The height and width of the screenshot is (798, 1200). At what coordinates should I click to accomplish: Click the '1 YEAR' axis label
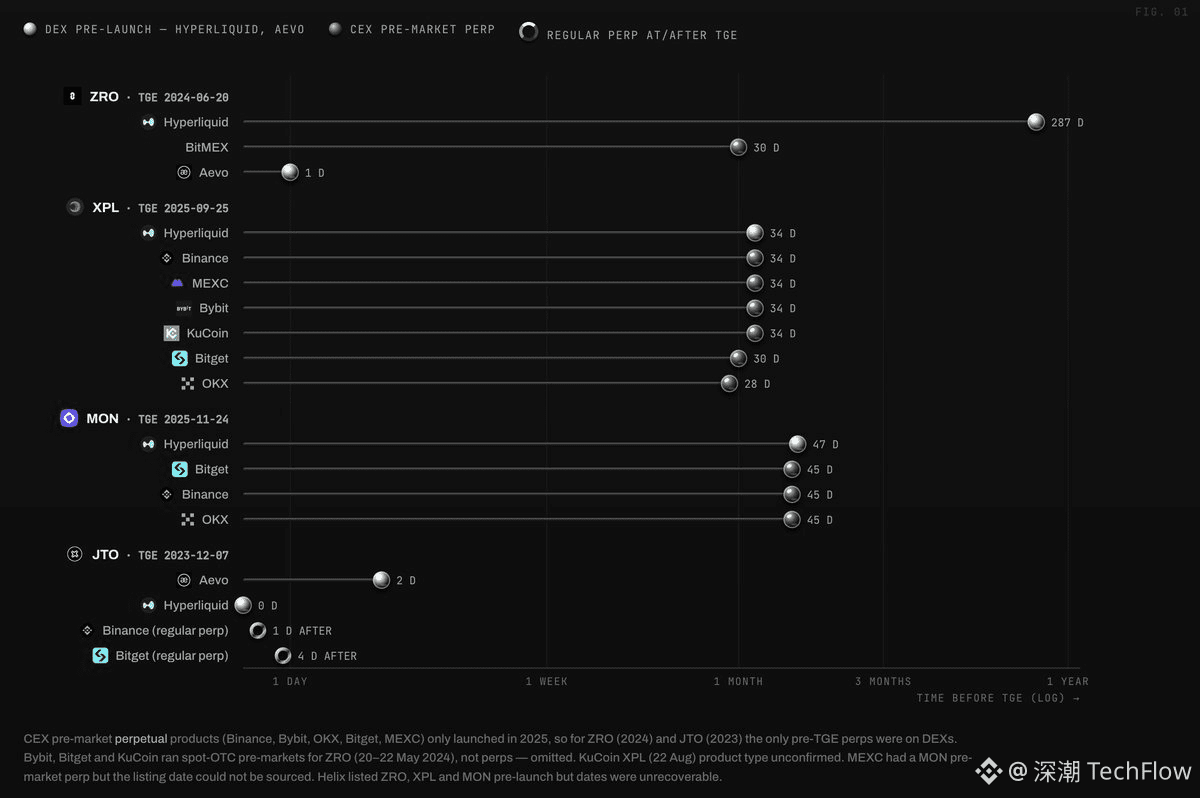[x=1067, y=681]
